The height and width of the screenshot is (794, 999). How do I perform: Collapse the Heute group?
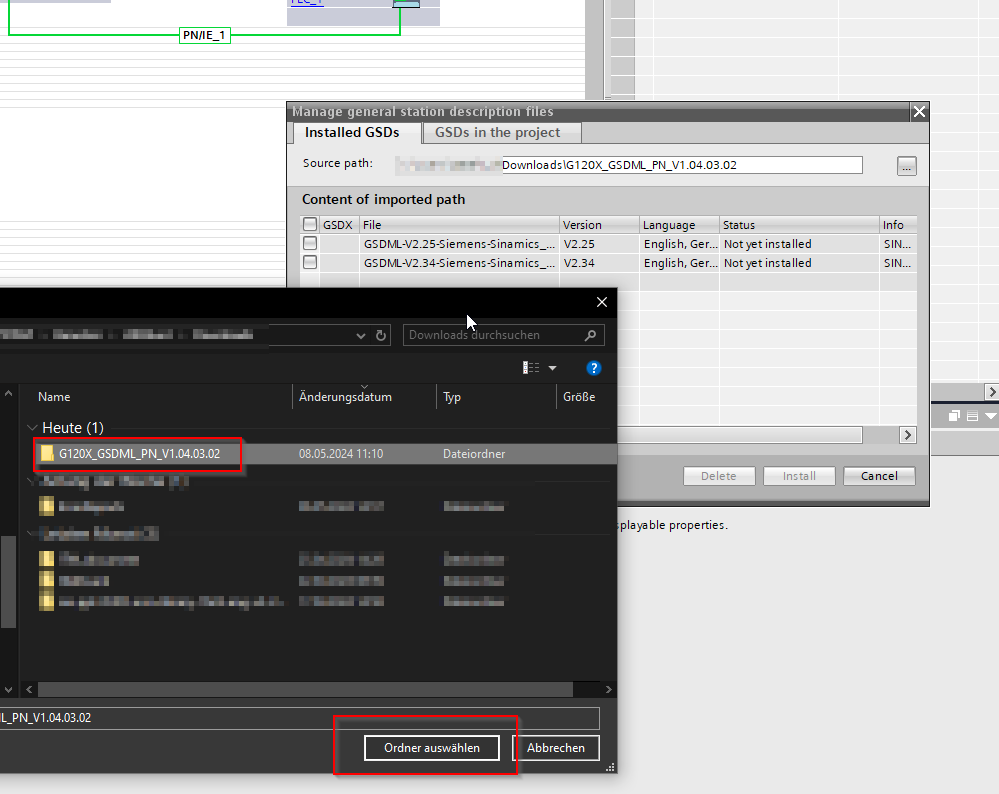(32, 428)
